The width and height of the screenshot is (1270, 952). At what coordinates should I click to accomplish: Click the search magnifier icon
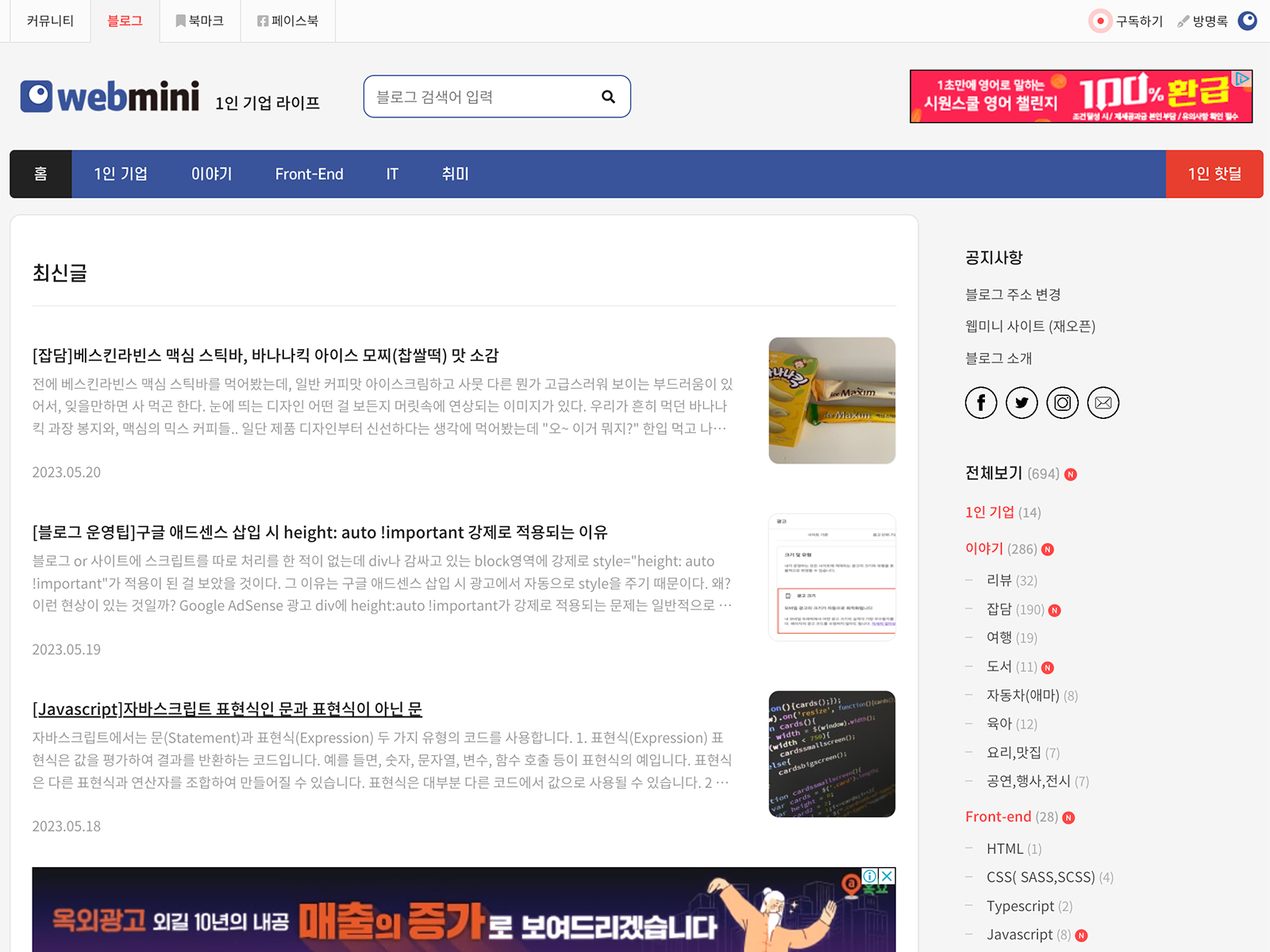point(608,96)
